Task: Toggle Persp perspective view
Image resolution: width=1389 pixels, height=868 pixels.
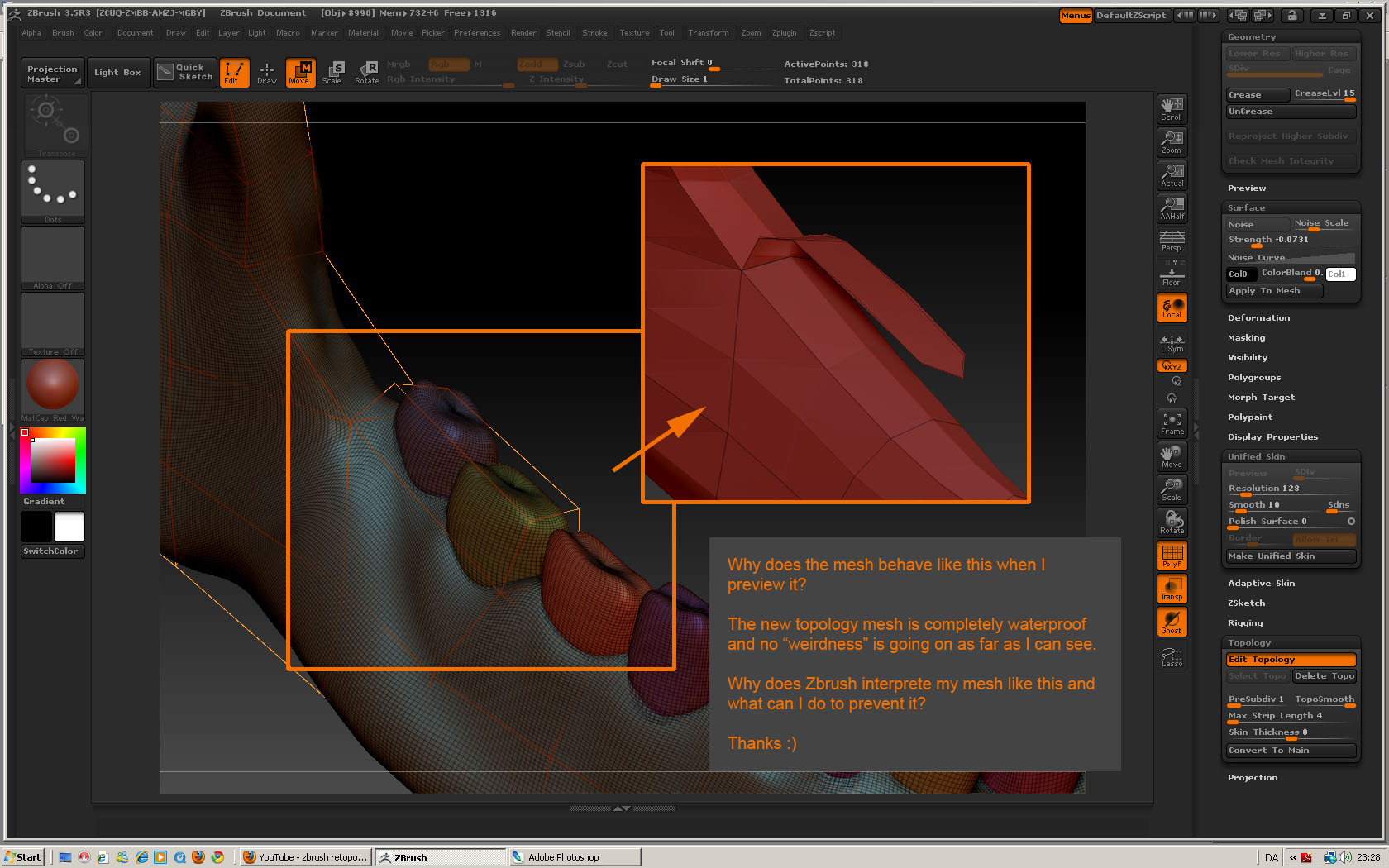Action: tap(1171, 241)
